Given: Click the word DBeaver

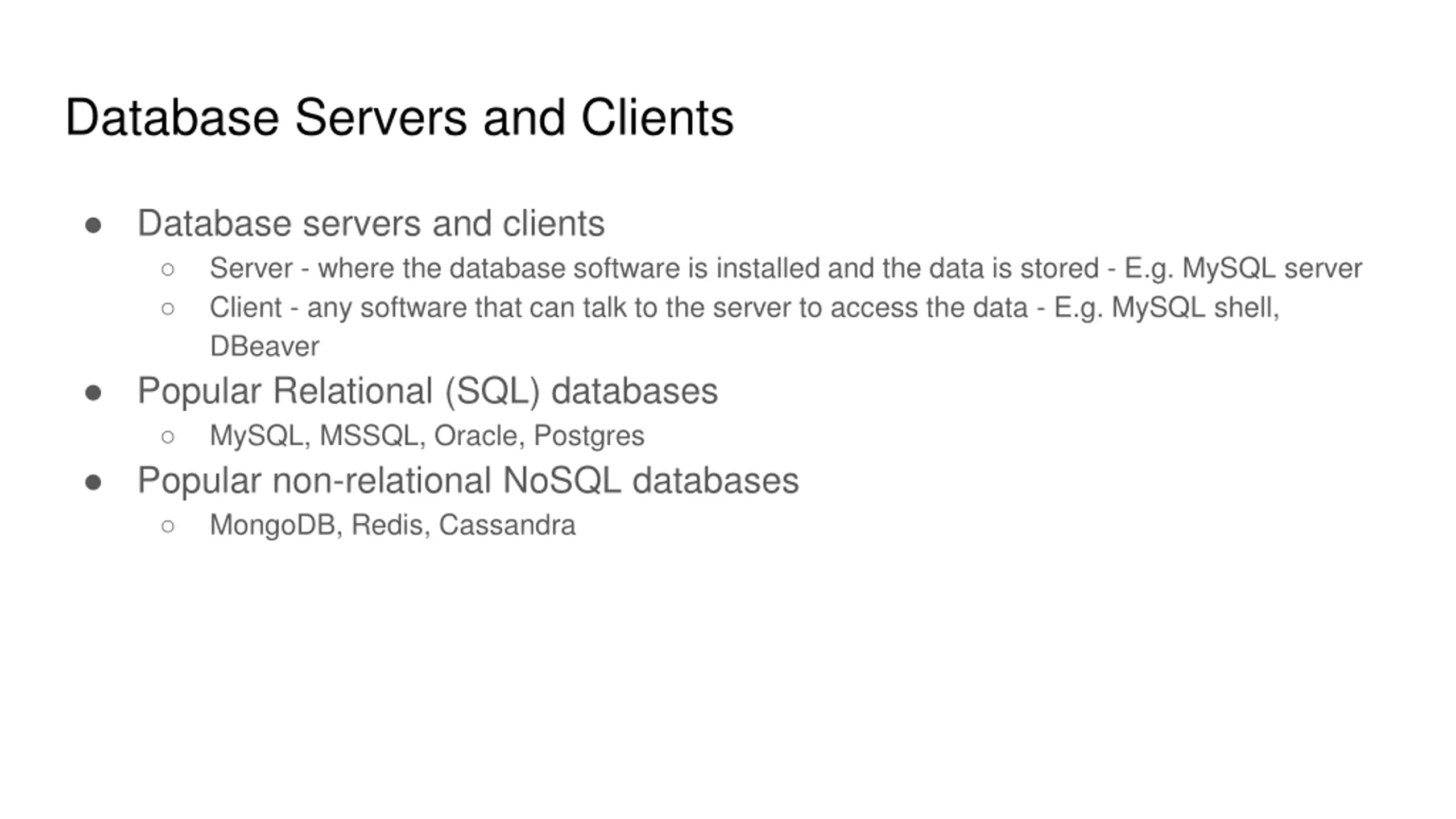Looking at the screenshot, I should [x=264, y=346].
